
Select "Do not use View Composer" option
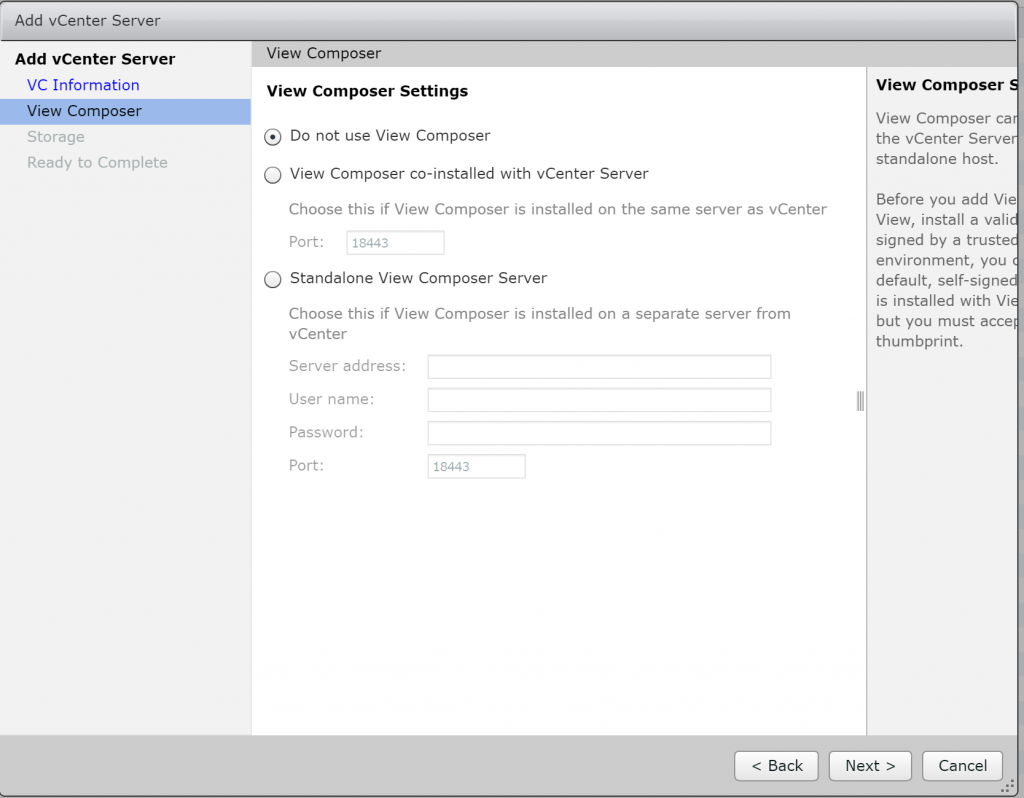tap(271, 136)
